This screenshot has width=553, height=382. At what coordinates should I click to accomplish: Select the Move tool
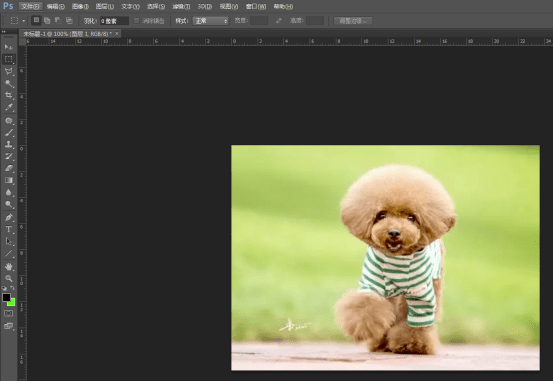click(8, 47)
